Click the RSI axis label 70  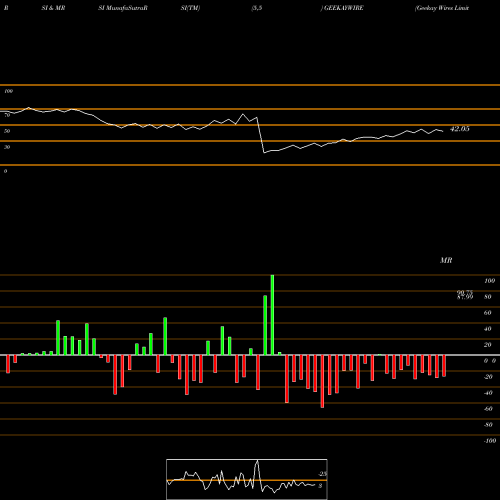coord(7,115)
